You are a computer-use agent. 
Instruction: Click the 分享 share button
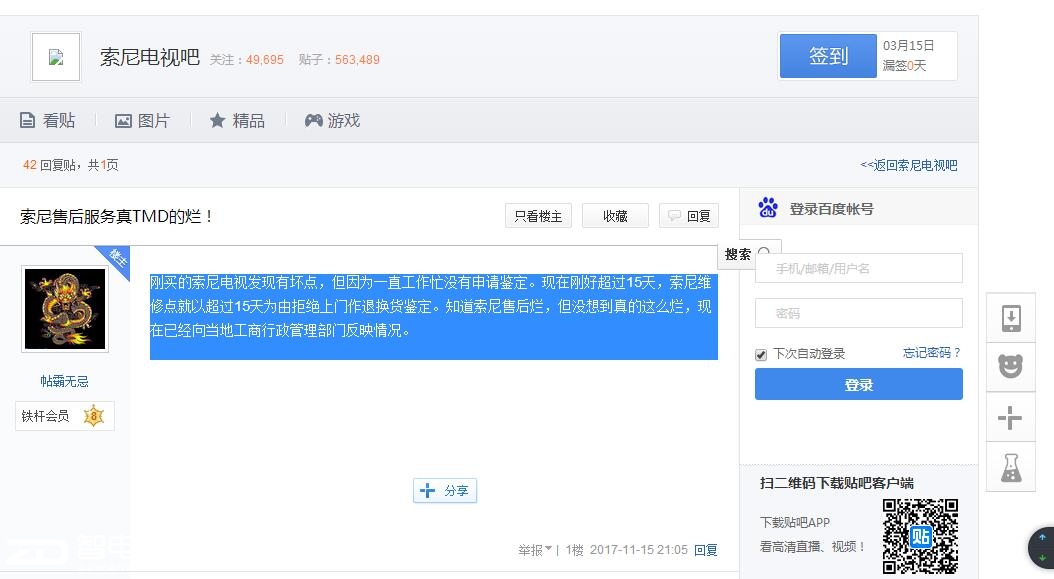(445, 491)
